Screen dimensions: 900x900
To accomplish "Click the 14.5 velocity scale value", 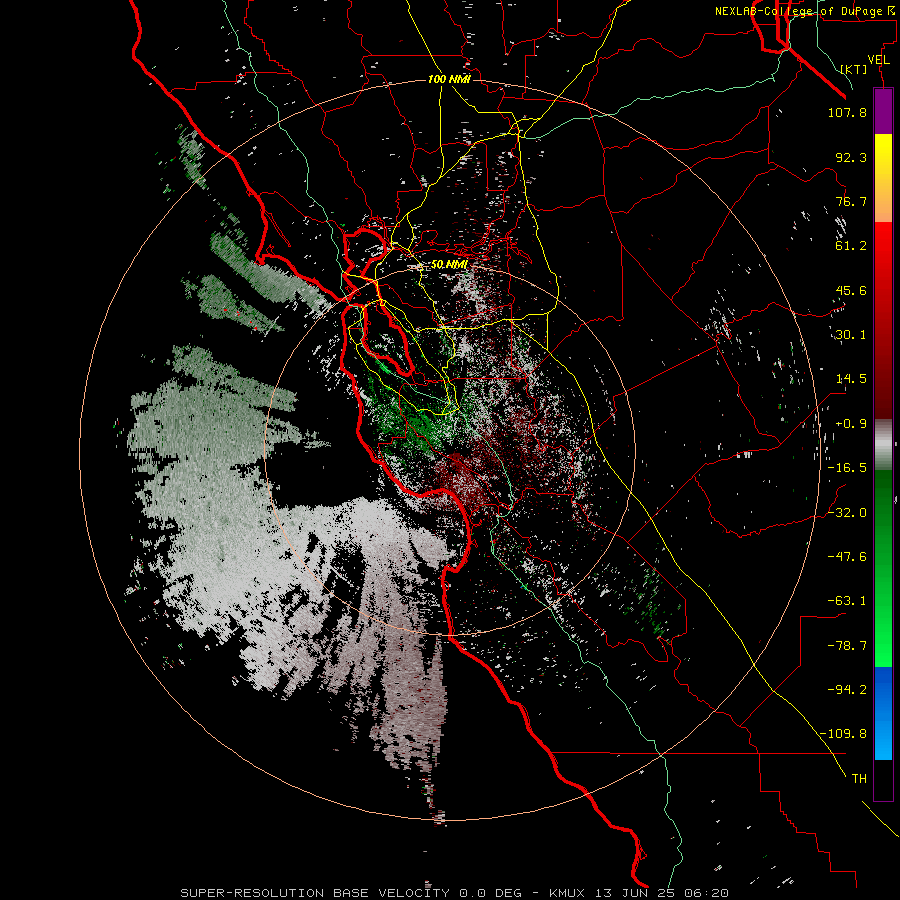I will click(x=851, y=379).
